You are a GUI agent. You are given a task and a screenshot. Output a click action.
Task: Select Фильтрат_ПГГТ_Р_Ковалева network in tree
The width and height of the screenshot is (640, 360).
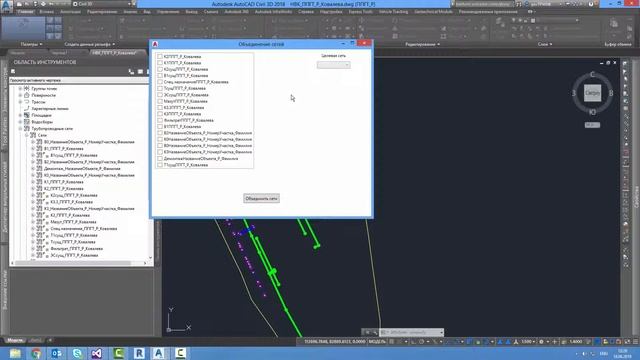76,249
